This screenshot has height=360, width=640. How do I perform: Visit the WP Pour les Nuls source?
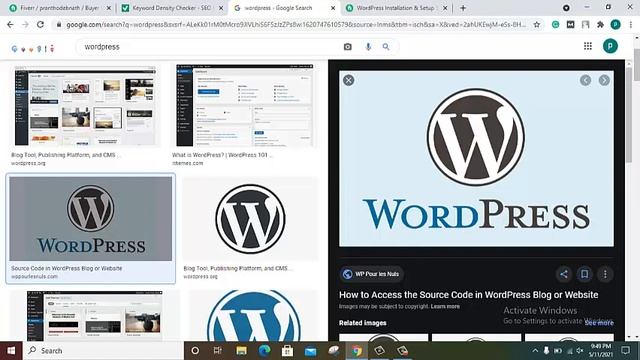click(371, 274)
